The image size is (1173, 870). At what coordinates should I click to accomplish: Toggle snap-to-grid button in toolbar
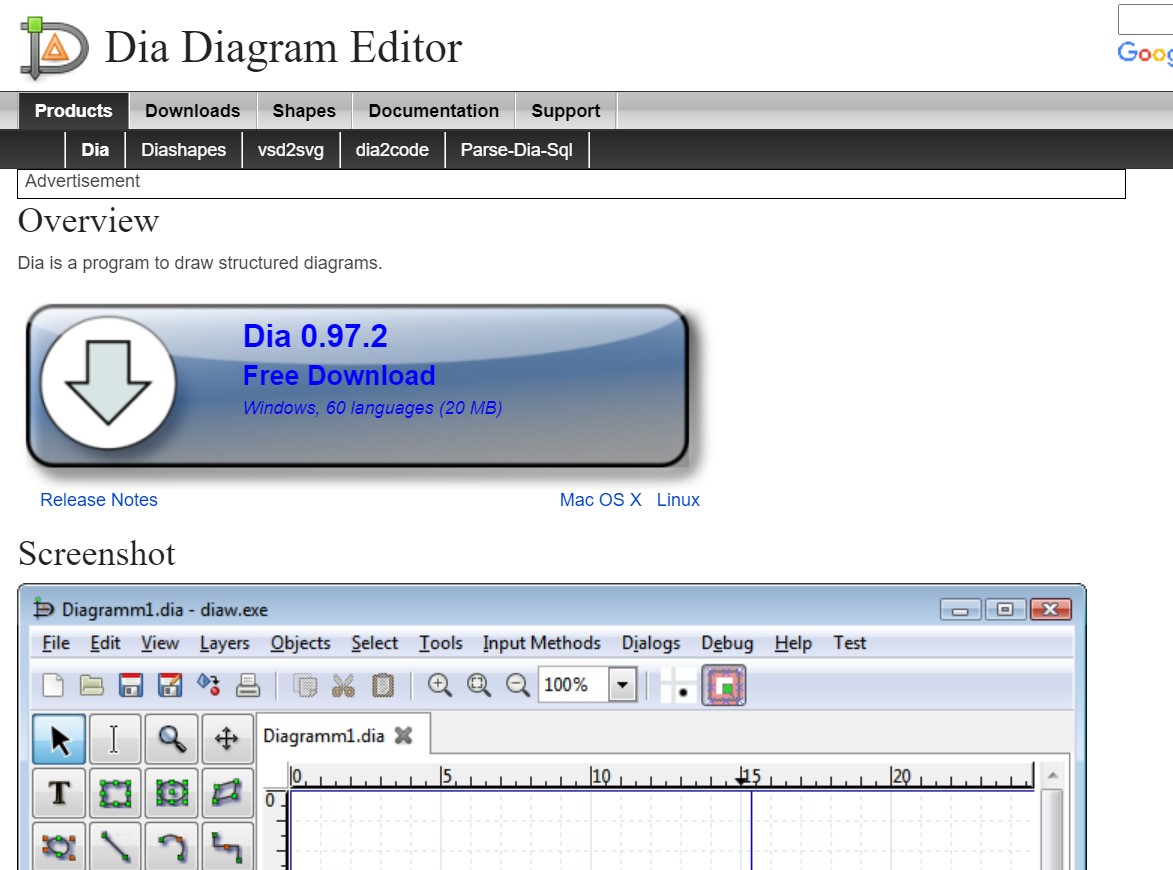point(678,685)
